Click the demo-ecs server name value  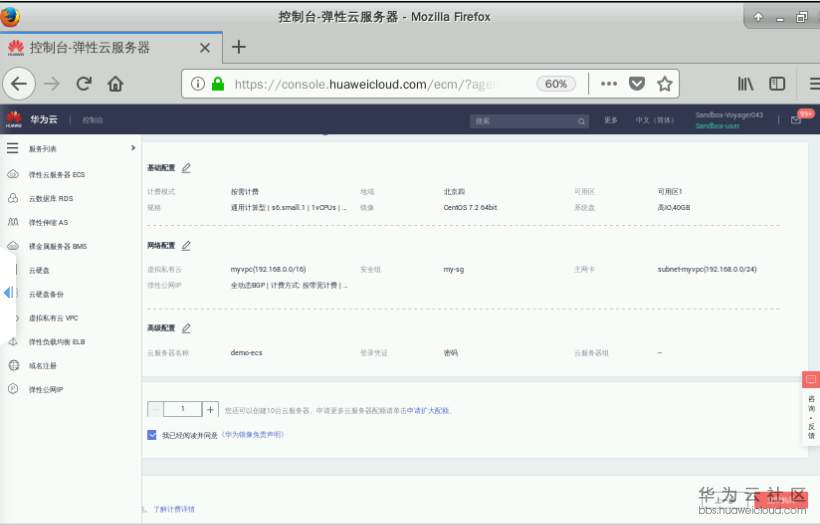point(246,353)
